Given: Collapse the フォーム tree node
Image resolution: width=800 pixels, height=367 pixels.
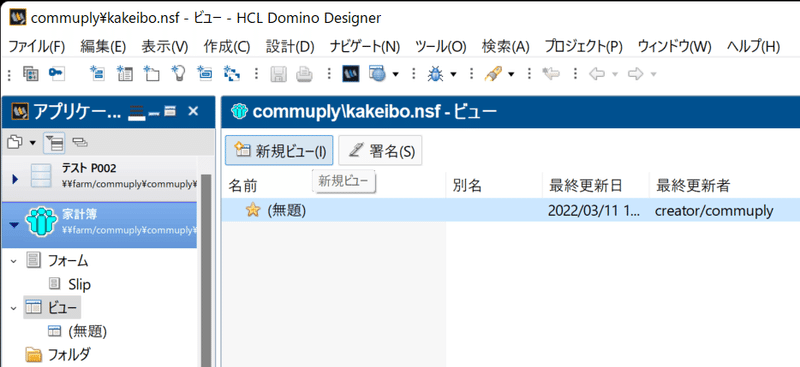Looking at the screenshot, I should coord(13,261).
